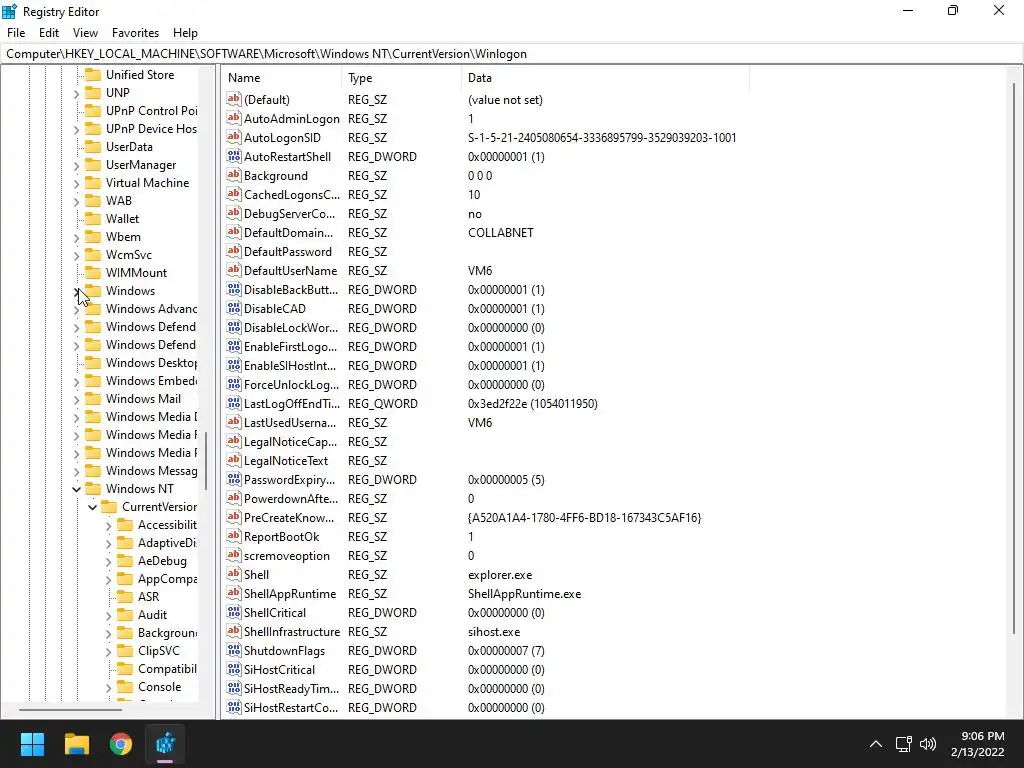This screenshot has width=1024, height=768.
Task: Launch Google Chrome from taskbar
Action: pos(121,744)
